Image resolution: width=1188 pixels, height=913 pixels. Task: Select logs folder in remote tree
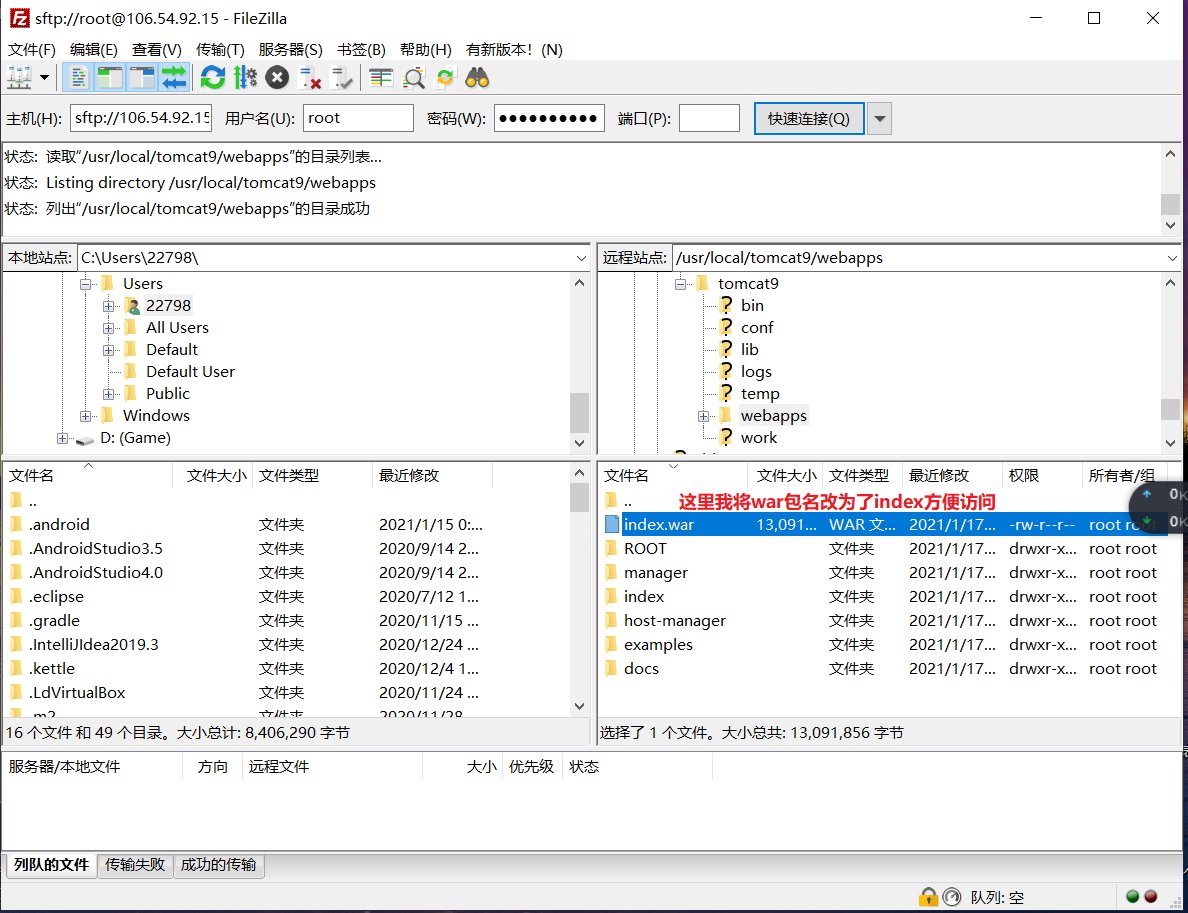pos(756,372)
